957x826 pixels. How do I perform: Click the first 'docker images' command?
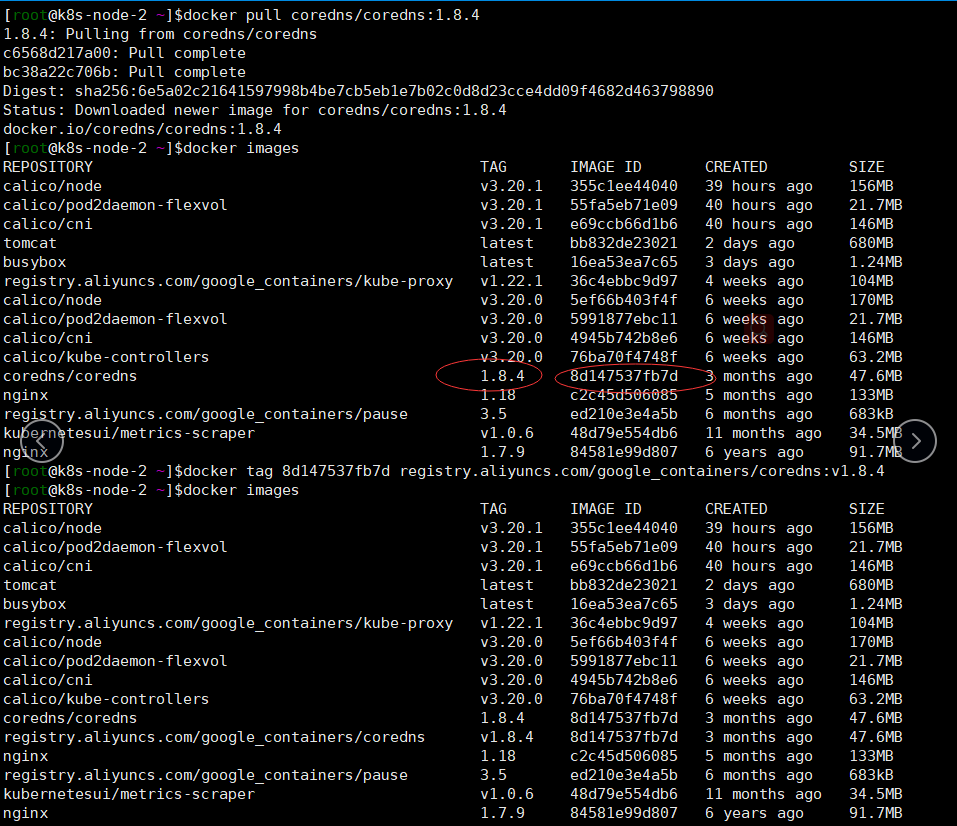[241, 148]
